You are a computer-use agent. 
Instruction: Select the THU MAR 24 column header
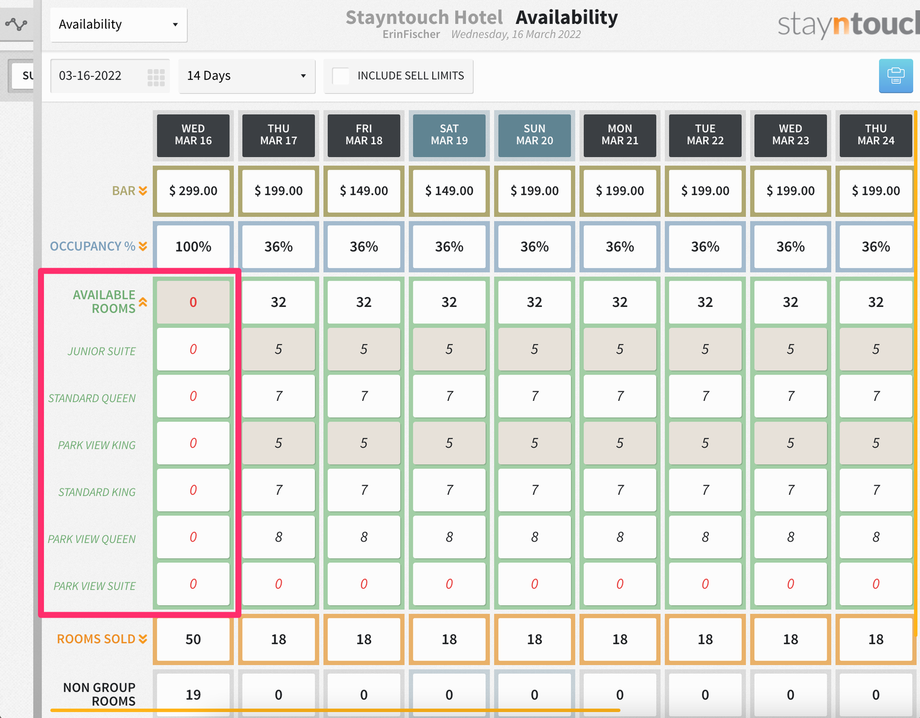876,135
